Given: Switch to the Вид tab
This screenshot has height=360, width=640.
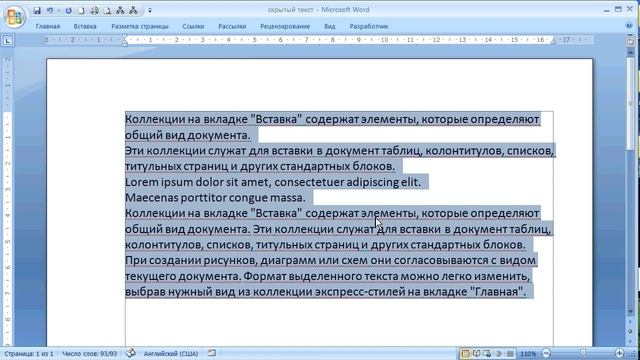Looking at the screenshot, I should [x=330, y=26].
